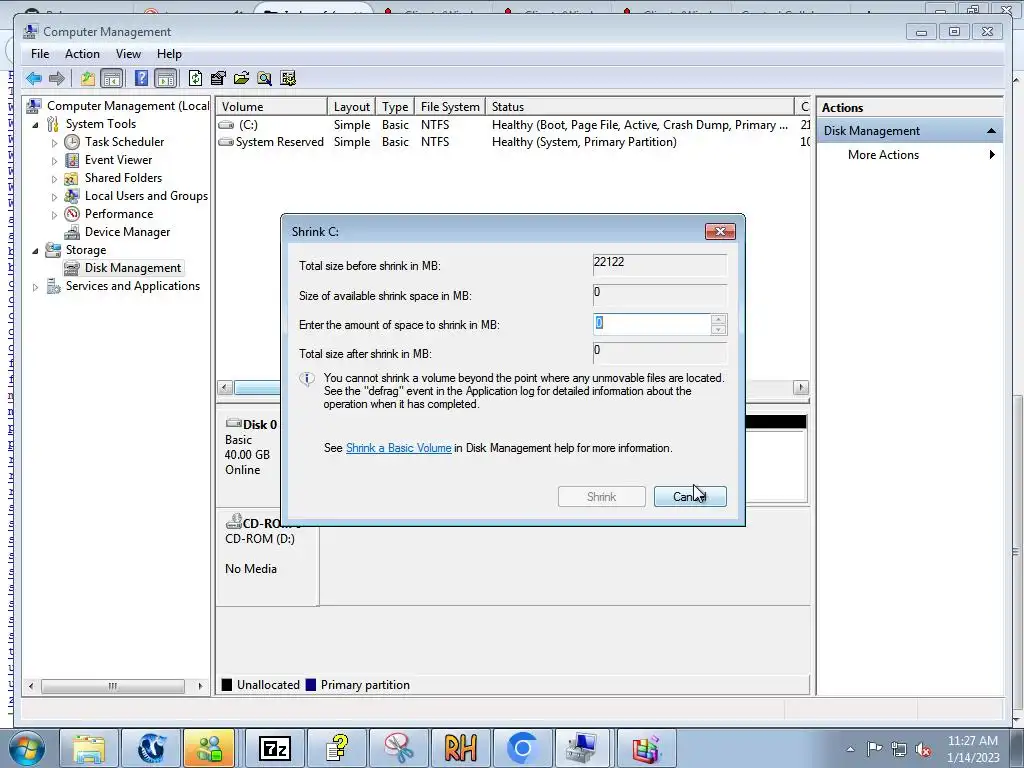The width and height of the screenshot is (1024, 768).
Task: Click the Windows Start orb
Action: coord(27,748)
